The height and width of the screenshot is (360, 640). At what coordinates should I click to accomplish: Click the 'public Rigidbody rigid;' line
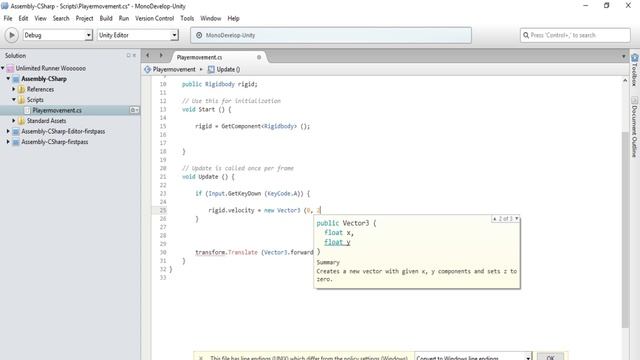(x=220, y=84)
